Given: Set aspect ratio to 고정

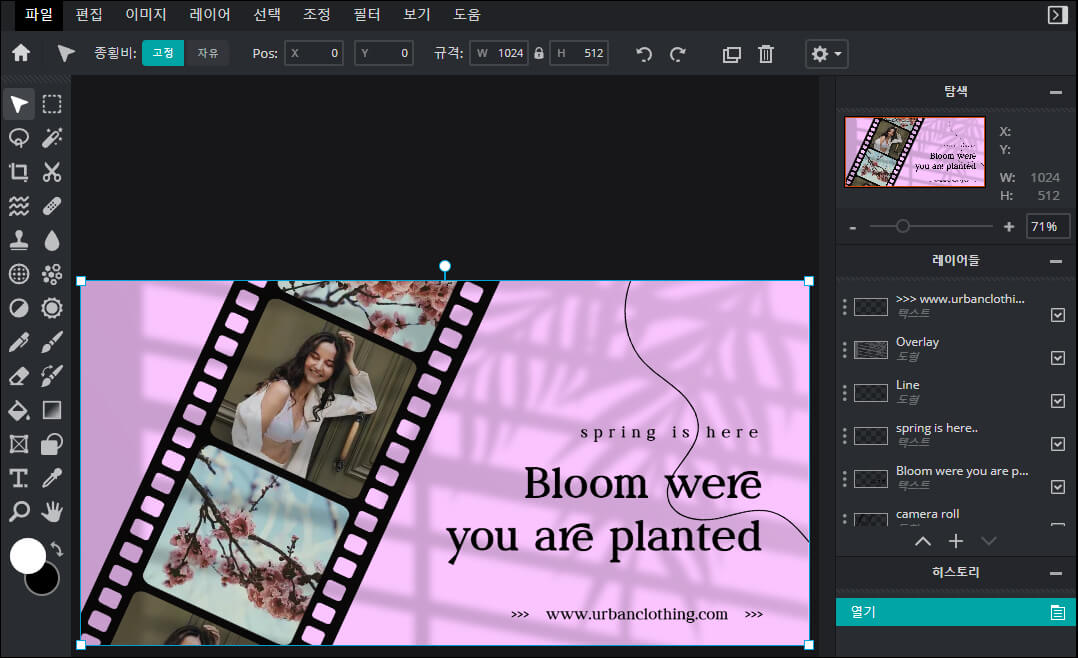Looking at the screenshot, I should (163, 53).
